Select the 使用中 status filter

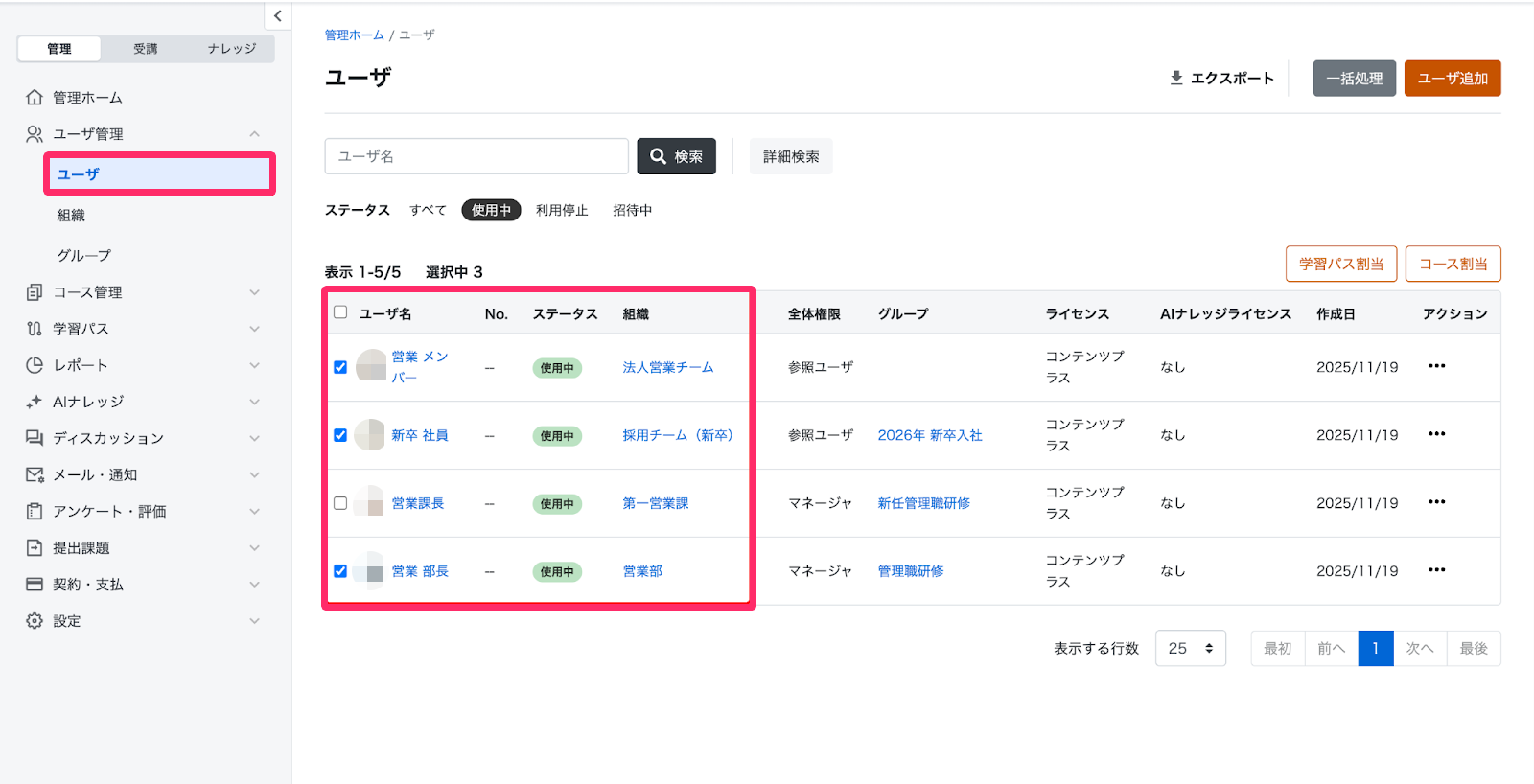coord(491,210)
